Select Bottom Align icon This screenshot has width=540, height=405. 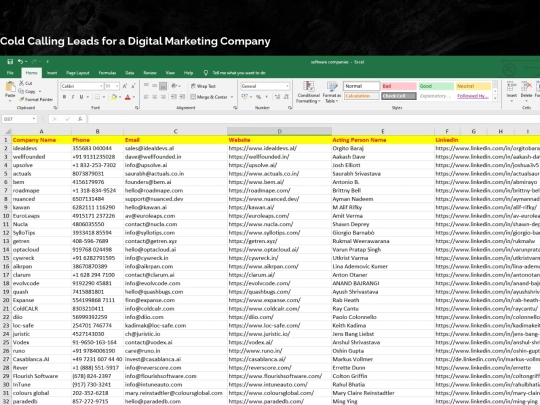point(163,86)
